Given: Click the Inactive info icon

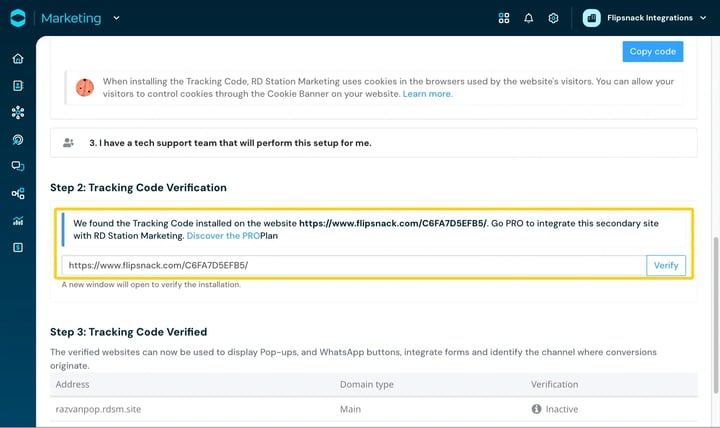Looking at the screenshot, I should coord(536,409).
